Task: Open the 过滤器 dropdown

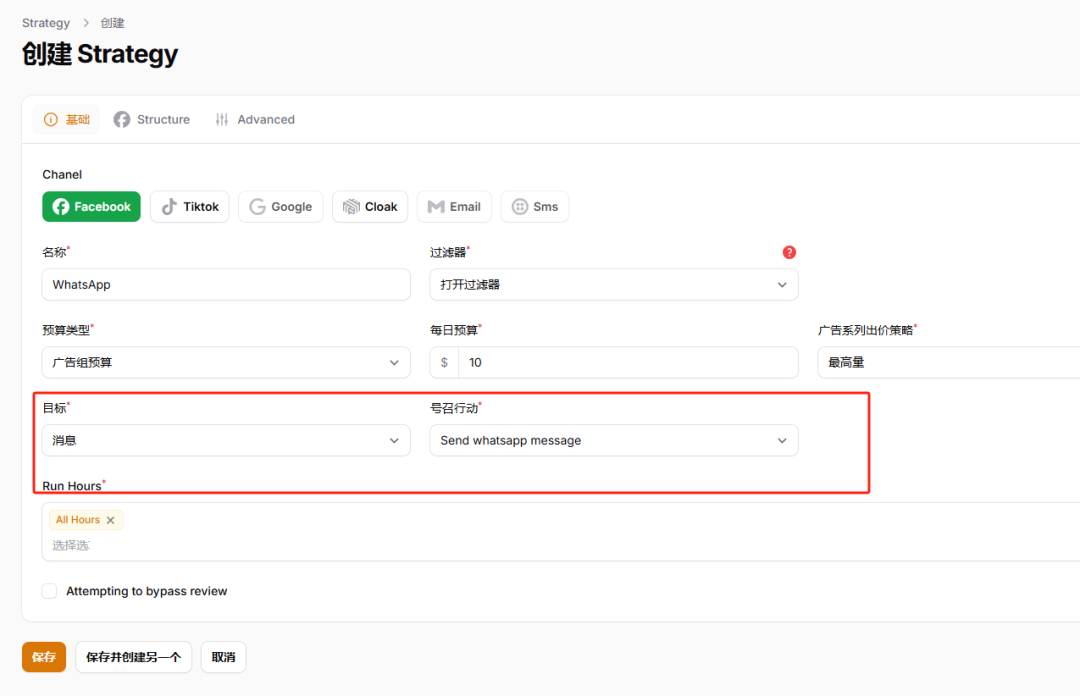Action: tap(614, 285)
